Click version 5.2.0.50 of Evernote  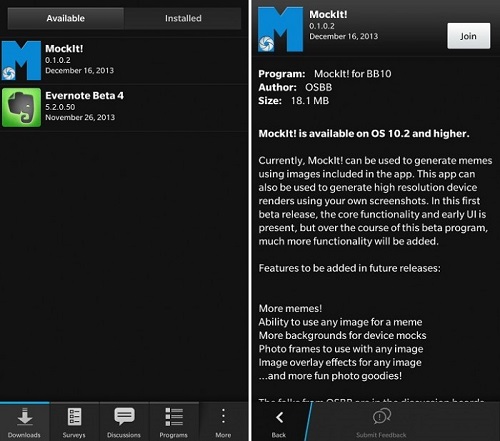point(60,107)
